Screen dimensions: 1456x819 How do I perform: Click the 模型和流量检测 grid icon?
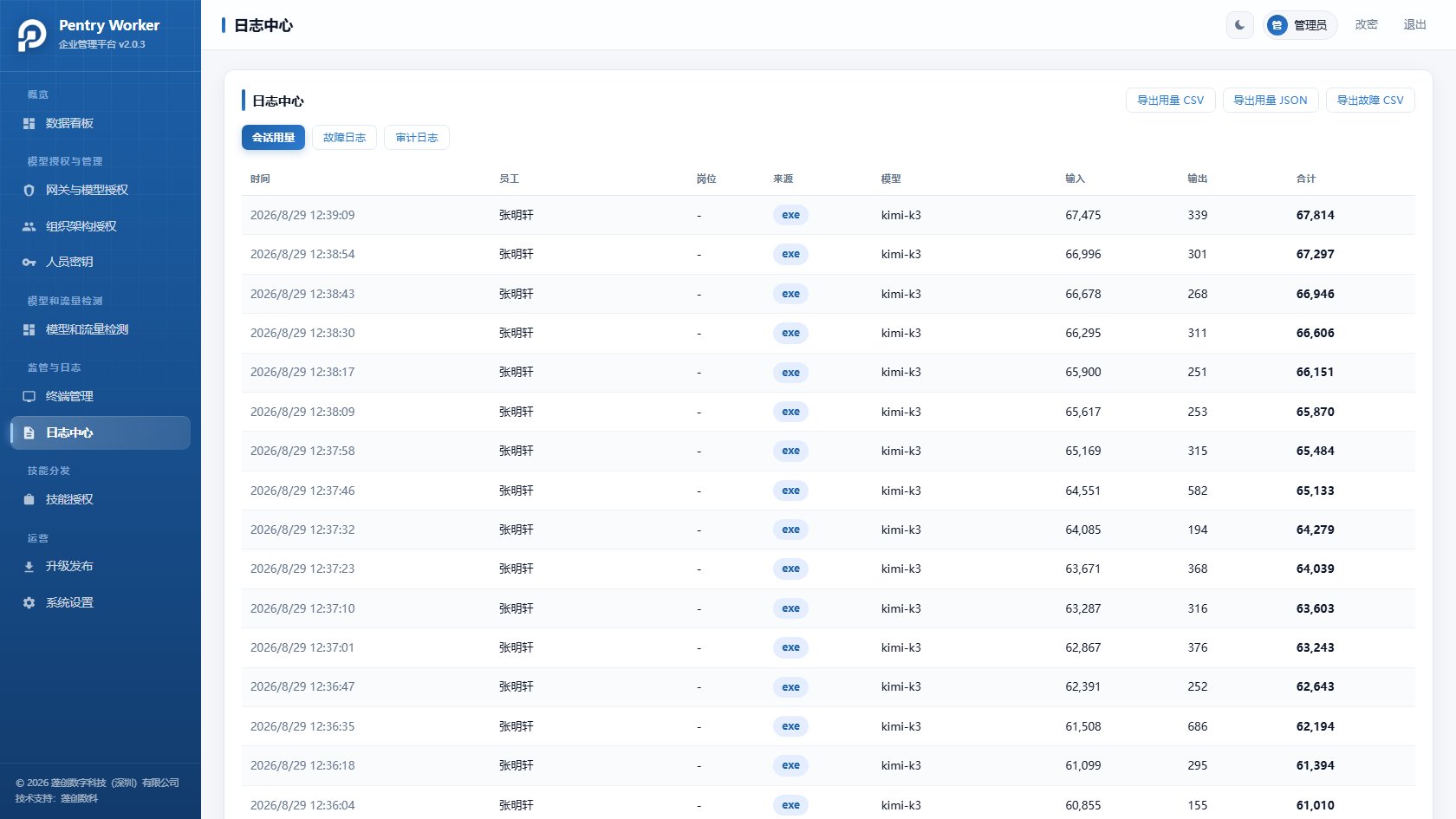pos(29,330)
